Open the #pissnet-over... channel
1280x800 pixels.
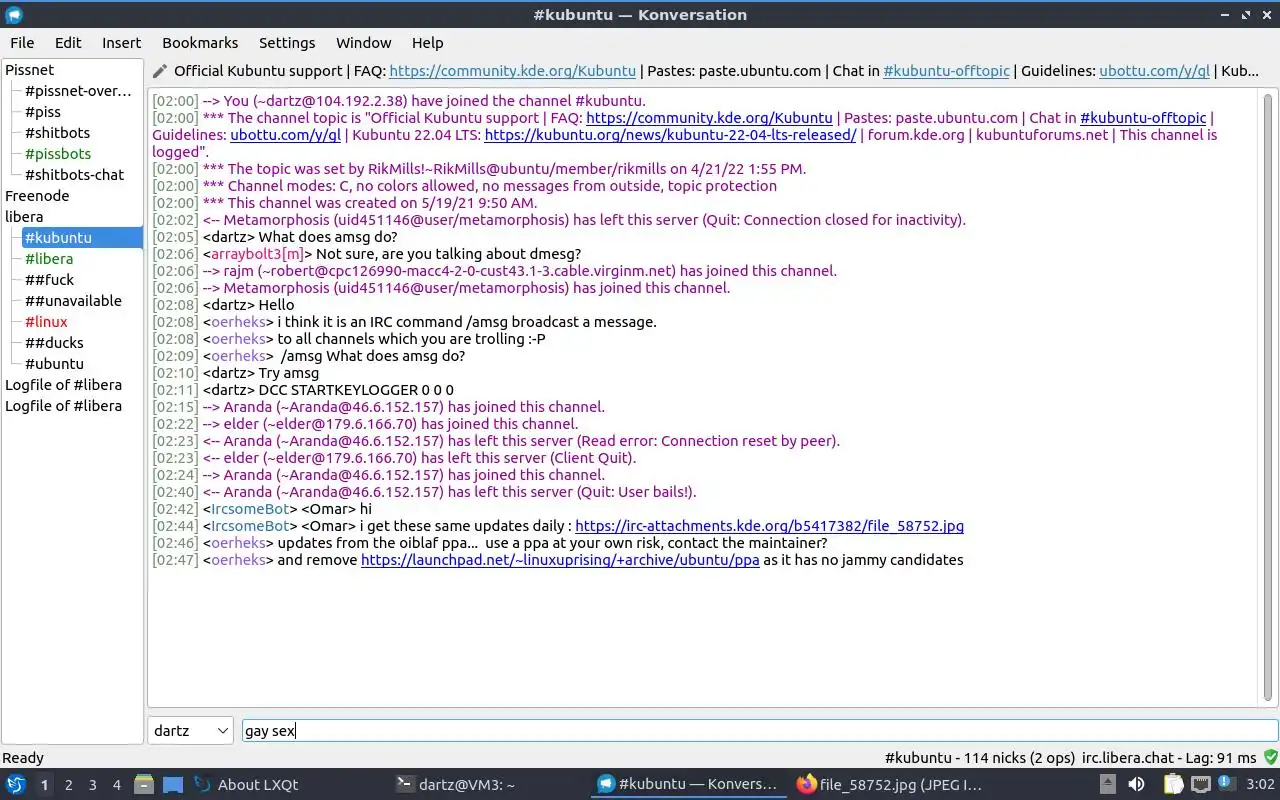78,91
